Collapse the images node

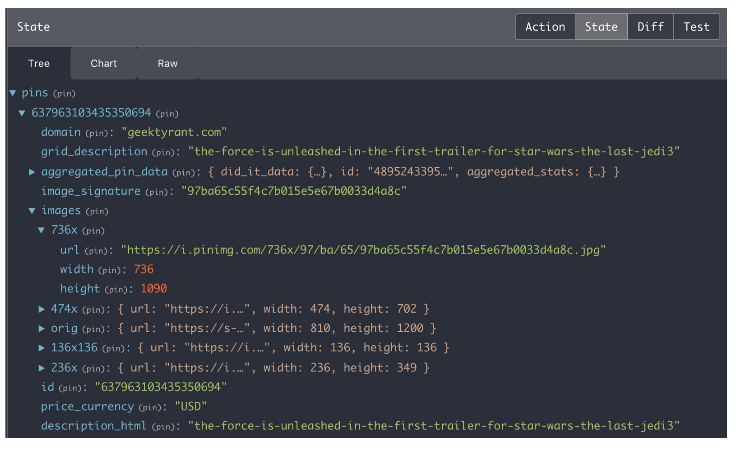[x=33, y=211]
